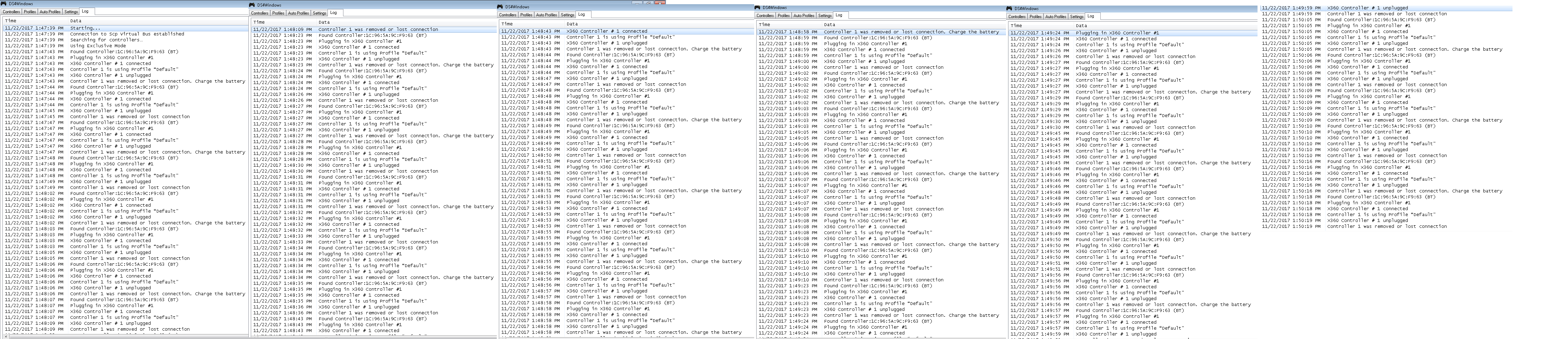
Task: Switch to Profiles tab in window logging from 1:48:09
Action: 278,13
